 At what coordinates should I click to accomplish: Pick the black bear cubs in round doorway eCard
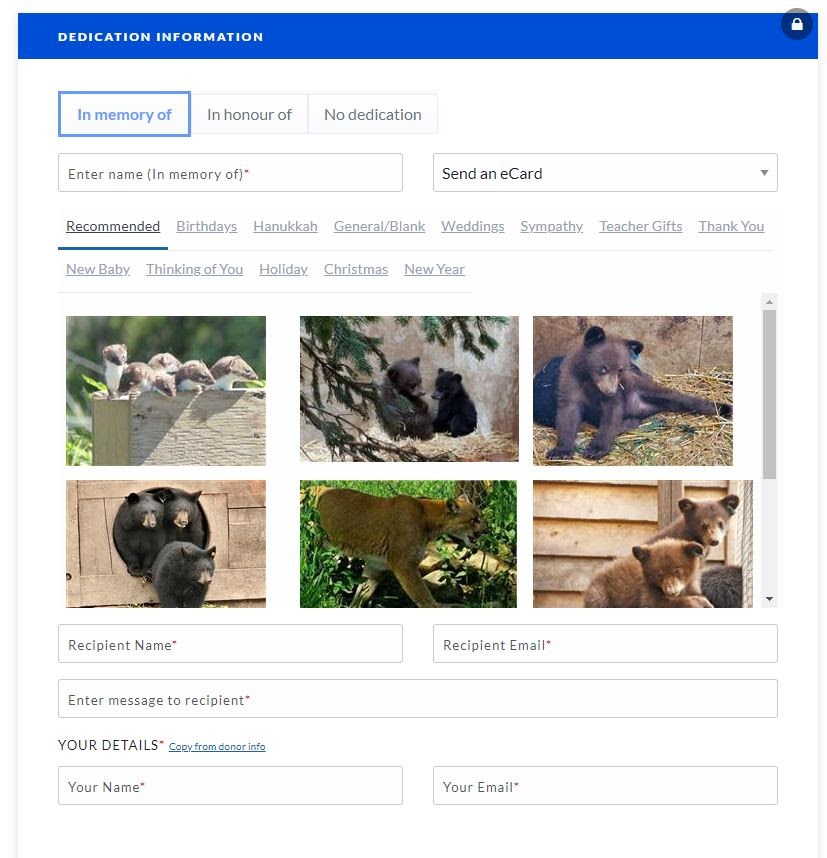(x=166, y=544)
